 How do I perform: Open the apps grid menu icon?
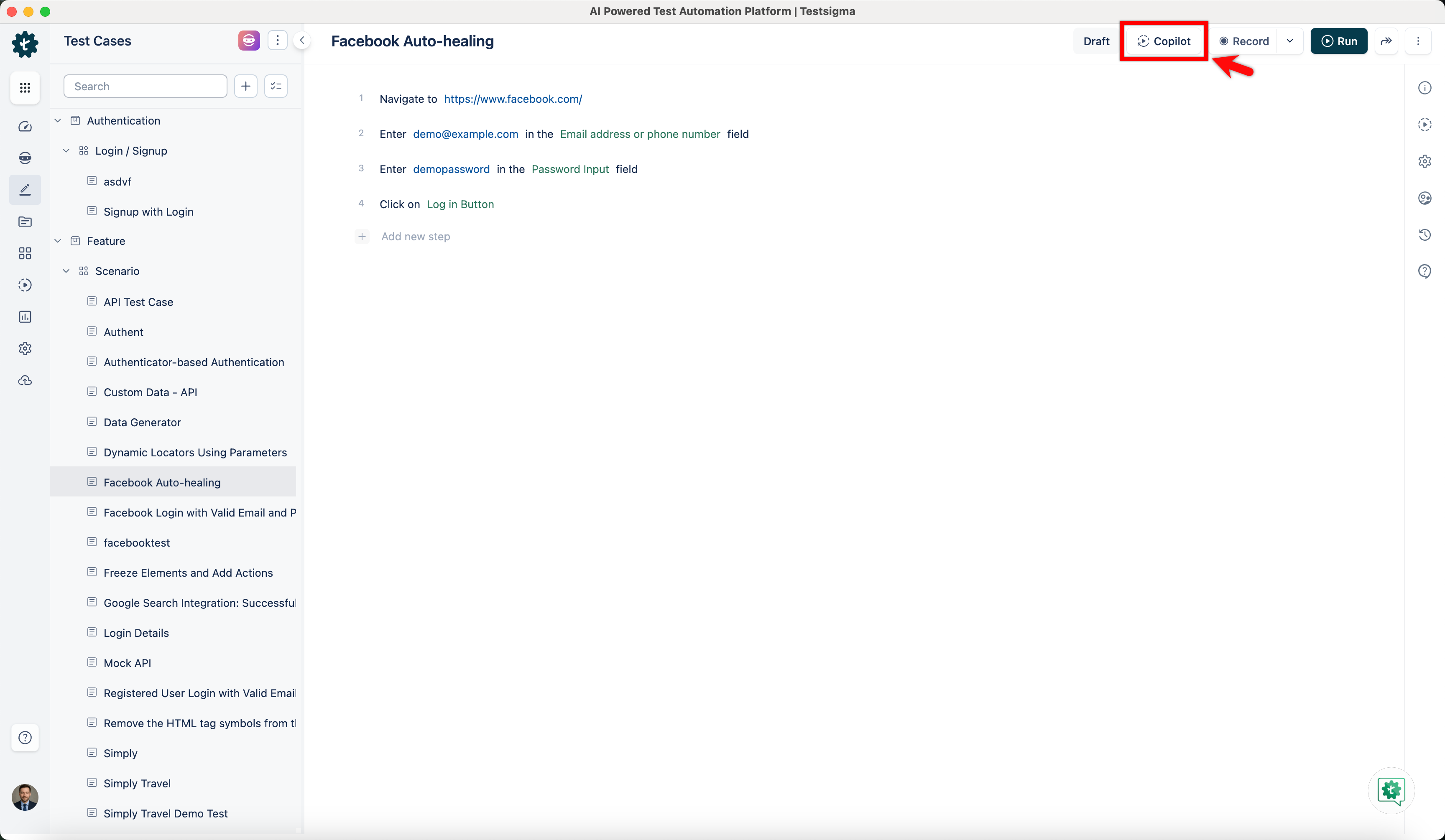tap(25, 88)
